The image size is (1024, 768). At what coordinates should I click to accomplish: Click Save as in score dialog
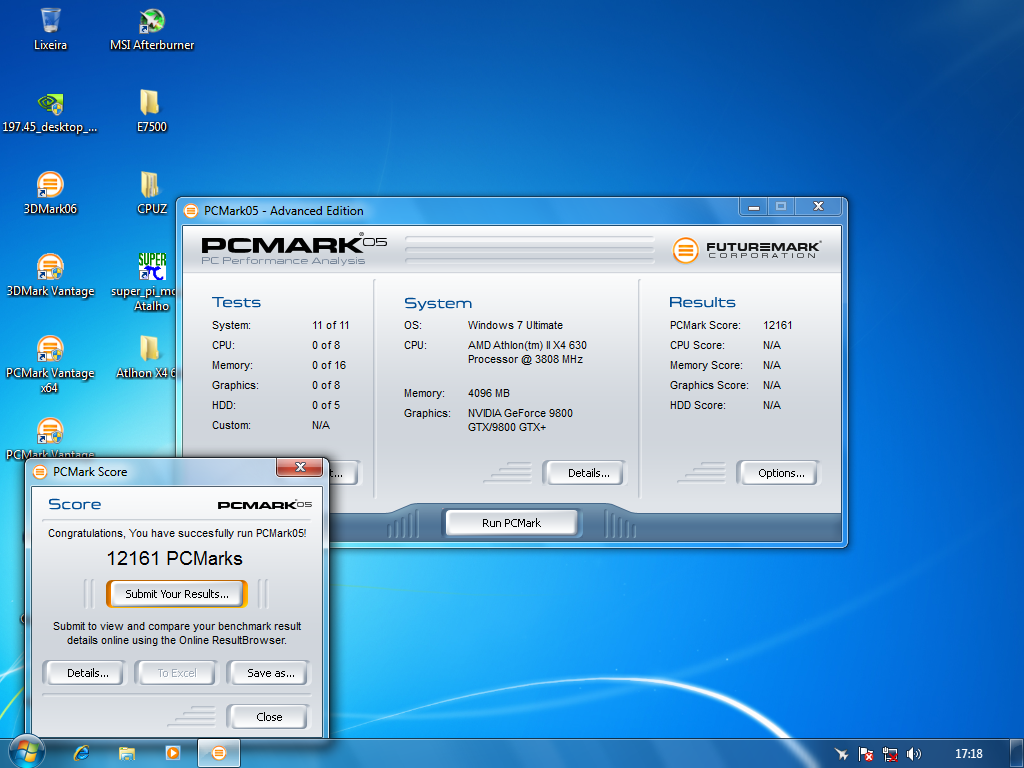pos(268,673)
